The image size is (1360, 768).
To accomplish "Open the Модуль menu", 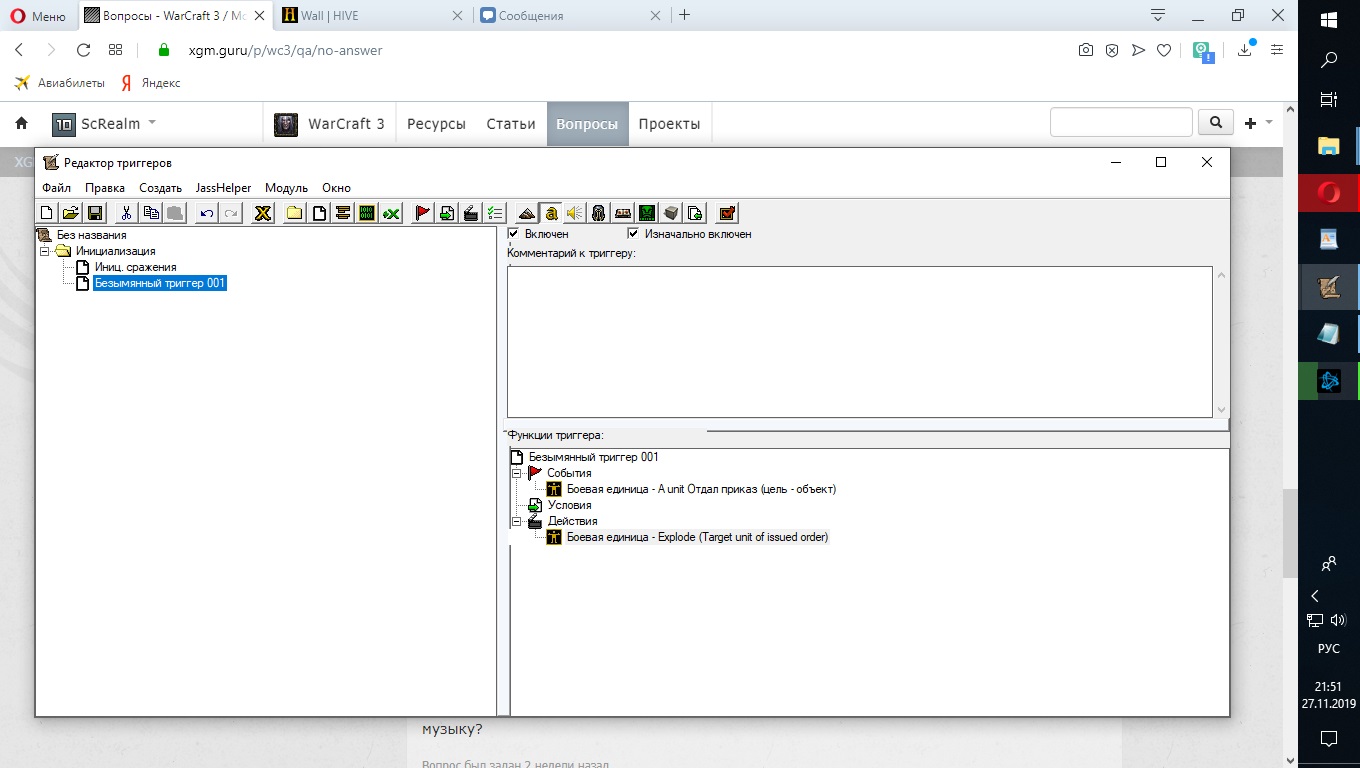I will pyautogui.click(x=286, y=188).
